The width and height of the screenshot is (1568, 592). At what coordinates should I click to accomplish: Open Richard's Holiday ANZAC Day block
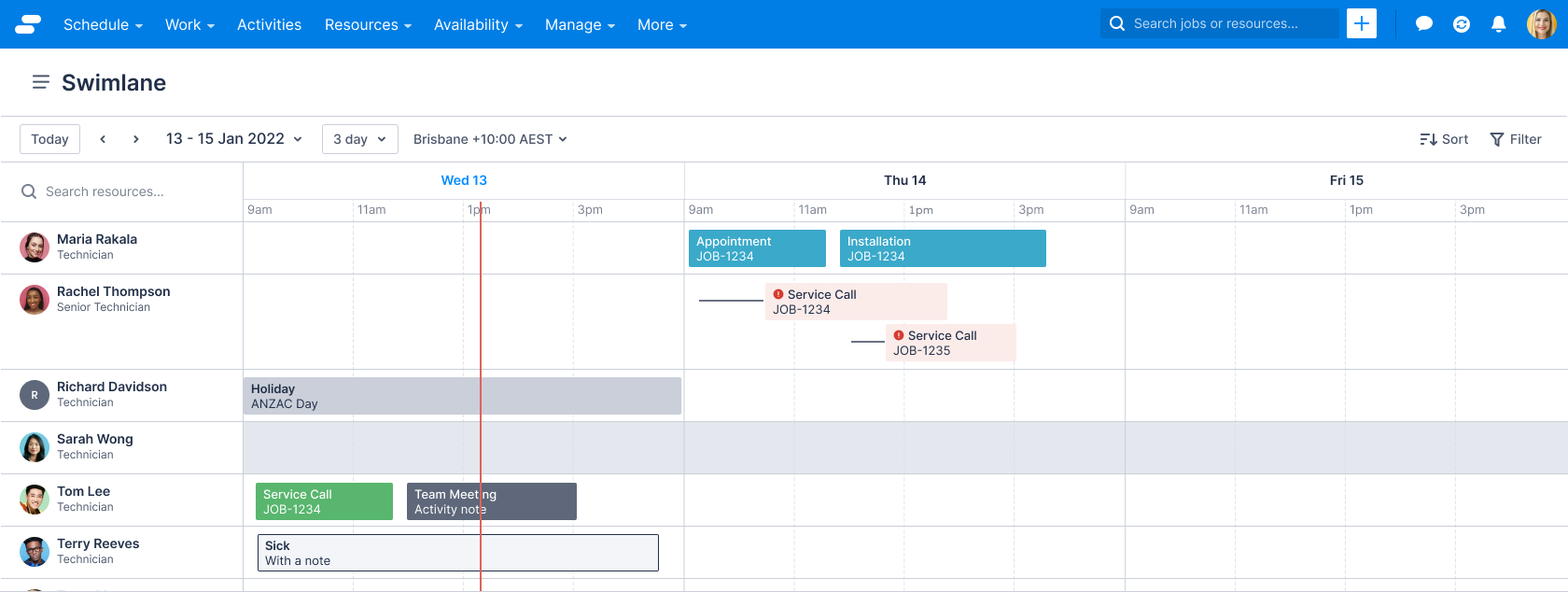click(x=462, y=396)
